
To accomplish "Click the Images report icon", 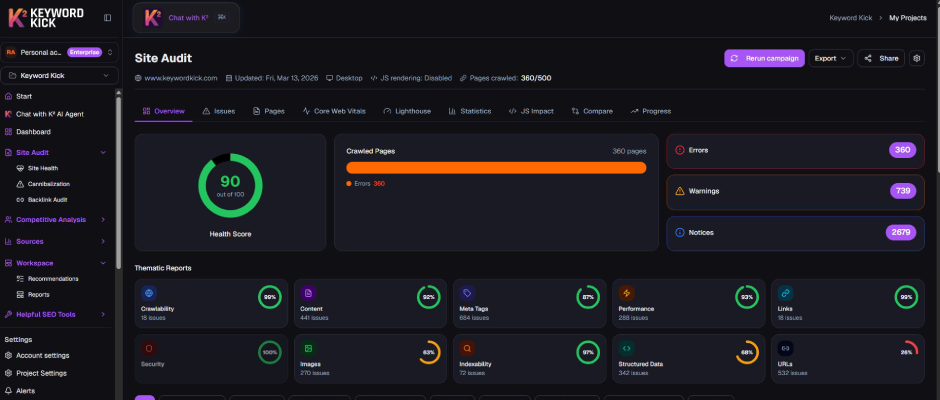I will (308, 348).
